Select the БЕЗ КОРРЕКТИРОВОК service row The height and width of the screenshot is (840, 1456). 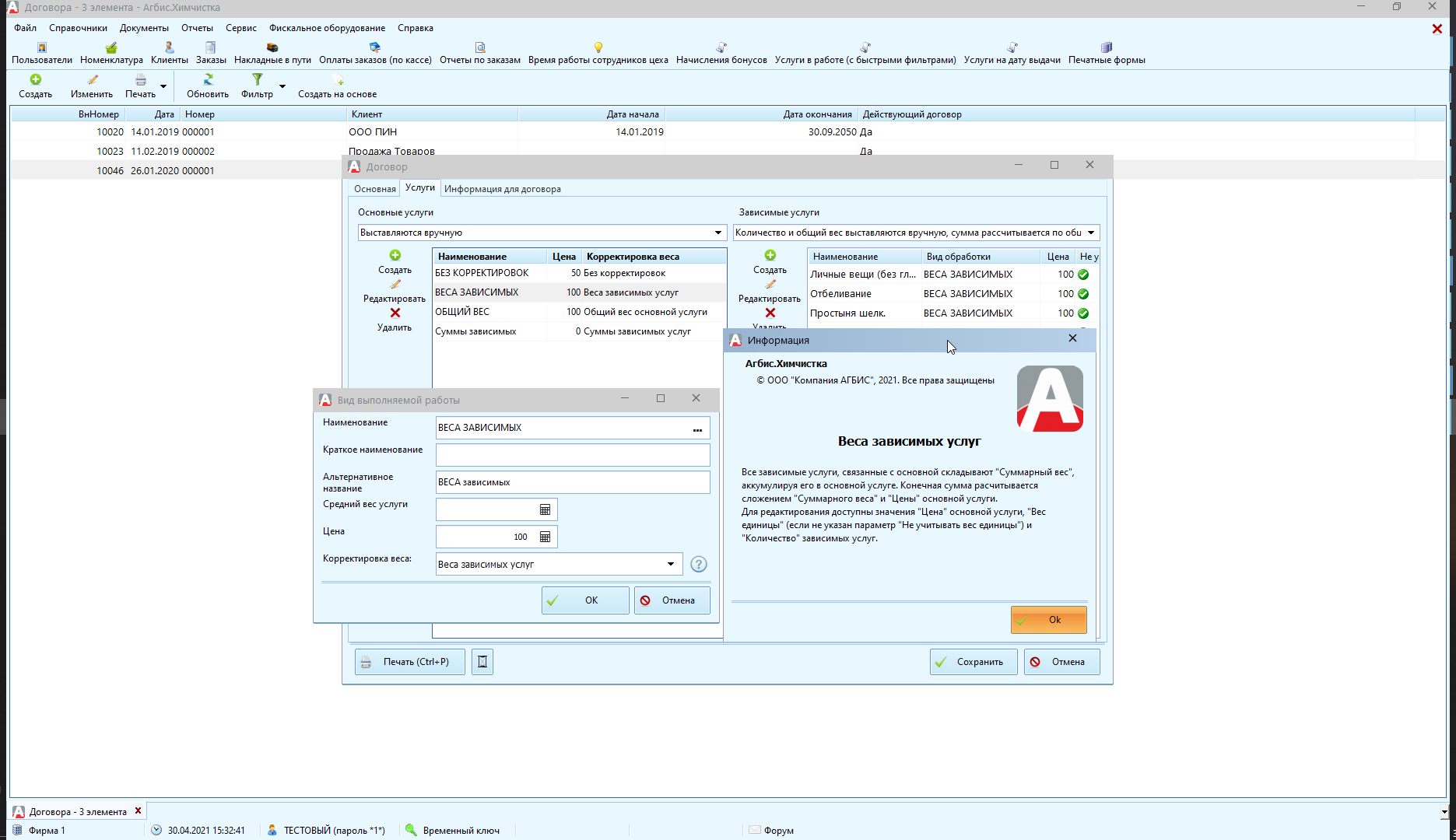(580, 273)
